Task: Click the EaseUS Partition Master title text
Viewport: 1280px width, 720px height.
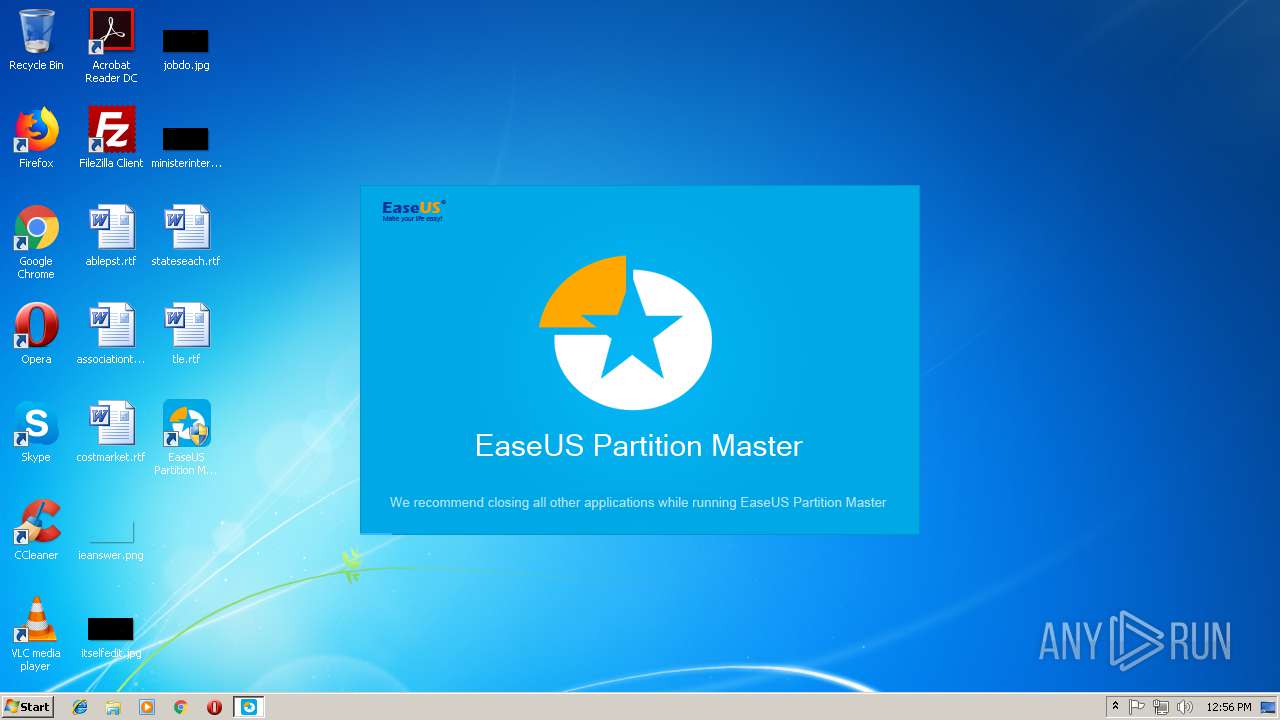Action: coord(639,445)
